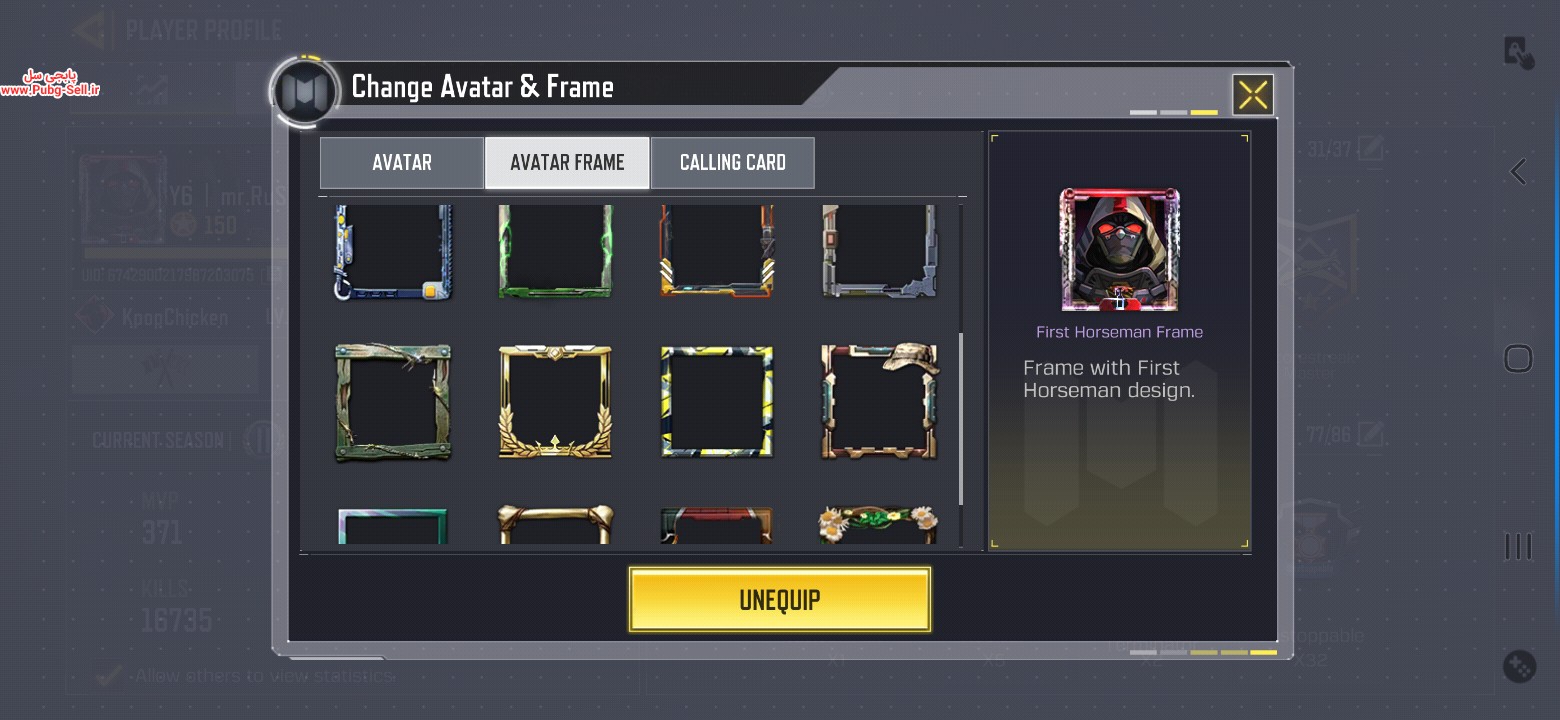Switch to the AVATAR tab
Screen dimensions: 1560x720
(x=402, y=163)
